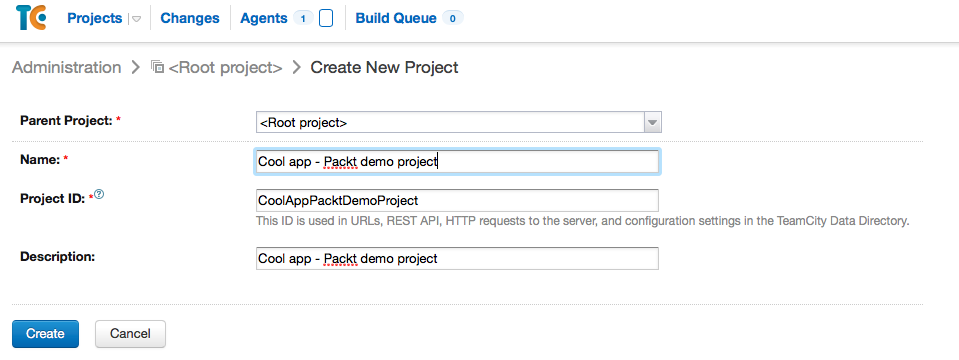Click the root project breadcrumb icon
Viewport: 959px width, 360px height.
(157, 67)
